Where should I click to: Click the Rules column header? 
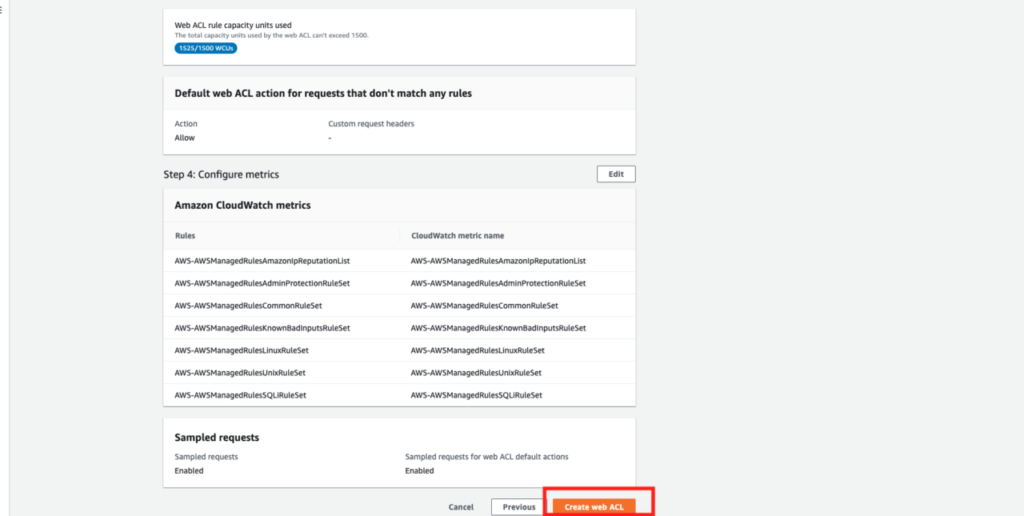(185, 235)
